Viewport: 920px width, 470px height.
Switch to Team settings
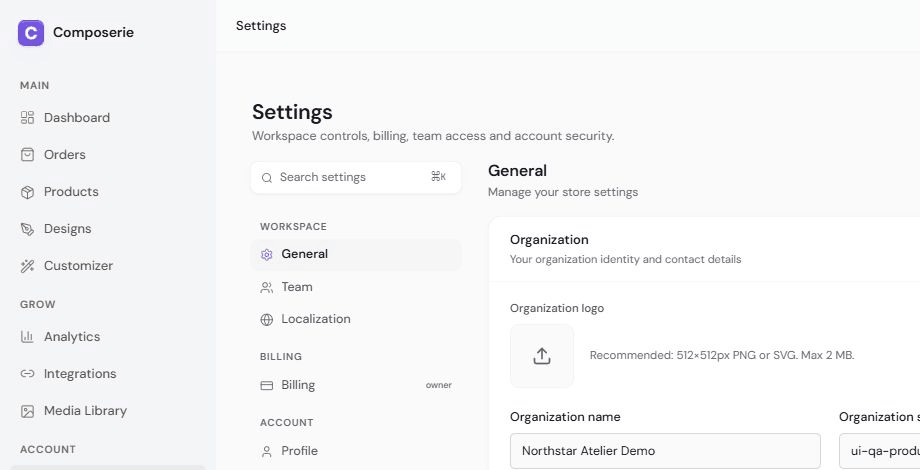356,287
